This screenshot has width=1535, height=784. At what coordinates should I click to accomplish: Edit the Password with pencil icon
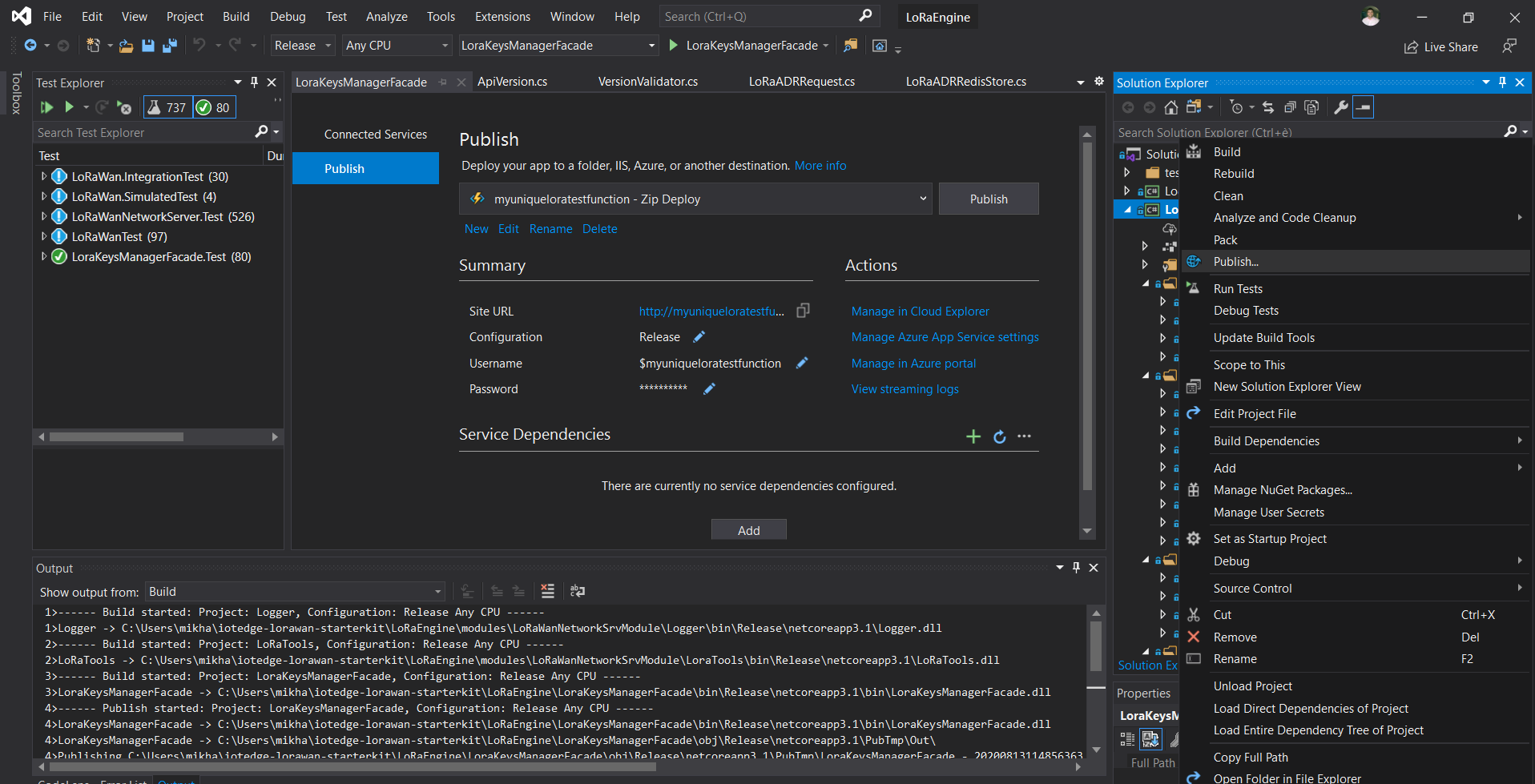pyautogui.click(x=709, y=388)
